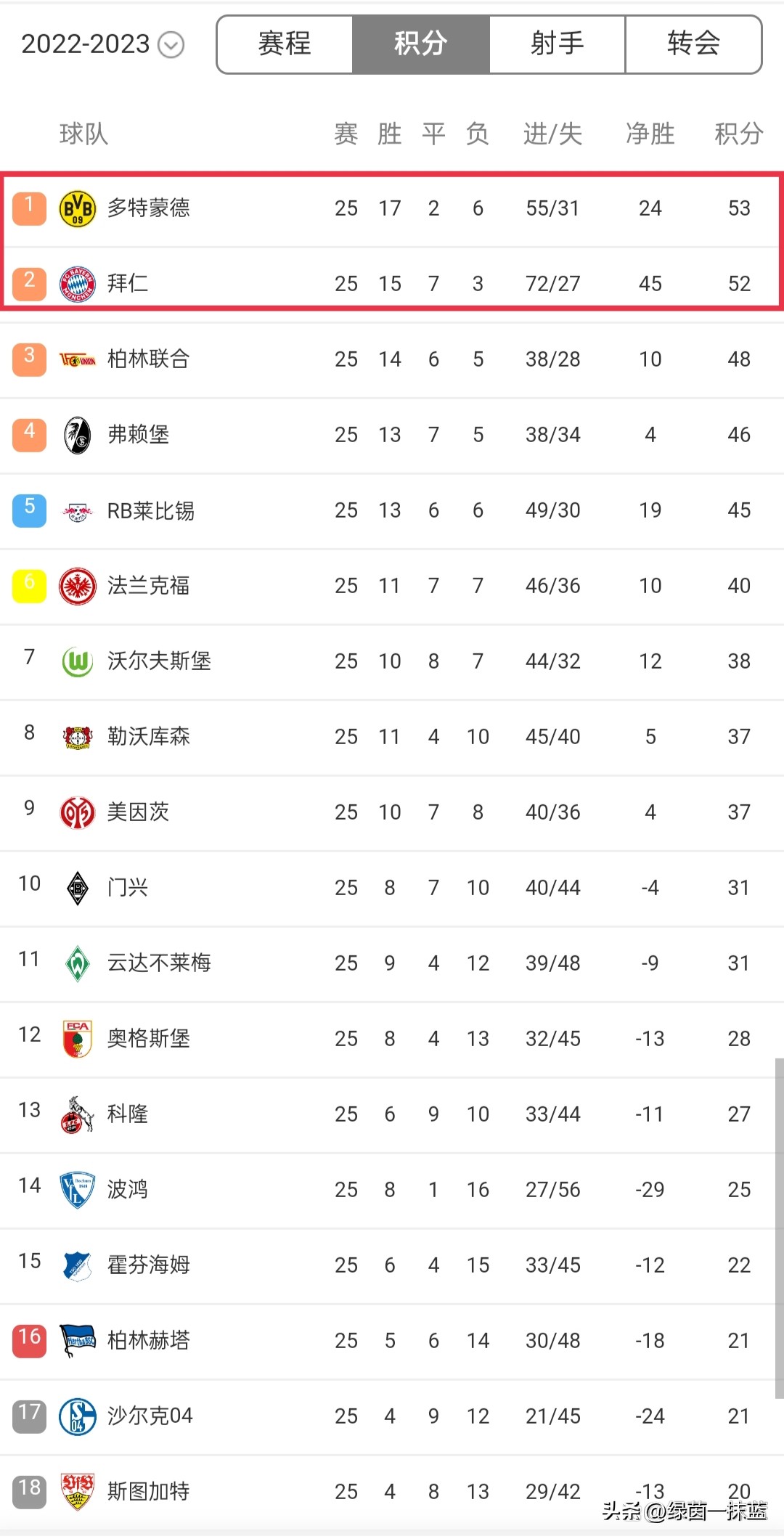Select the 积分 tab

[421, 44]
